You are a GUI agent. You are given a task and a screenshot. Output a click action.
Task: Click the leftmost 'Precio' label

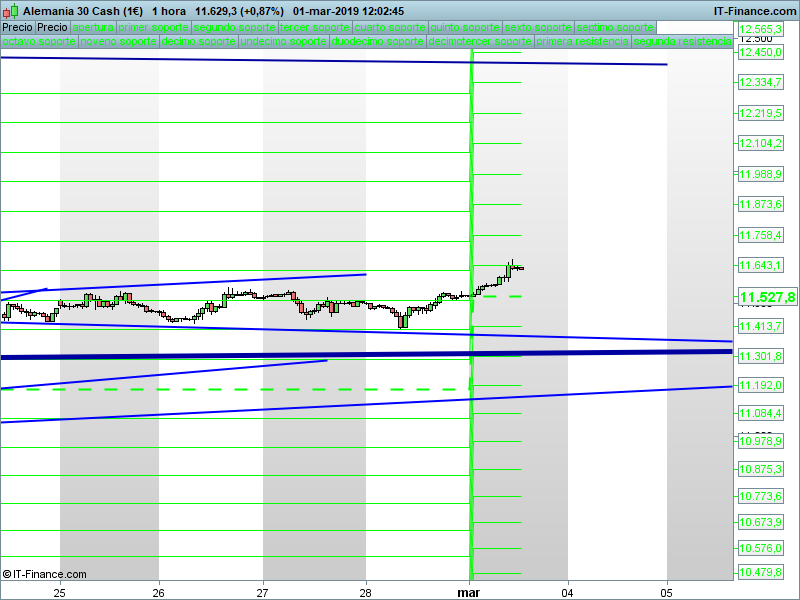(x=17, y=27)
